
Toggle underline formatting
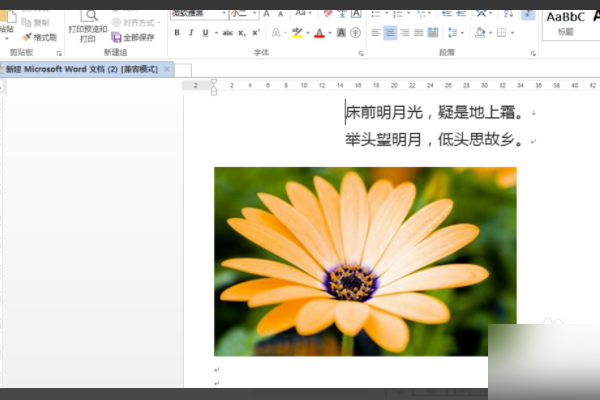pos(205,33)
